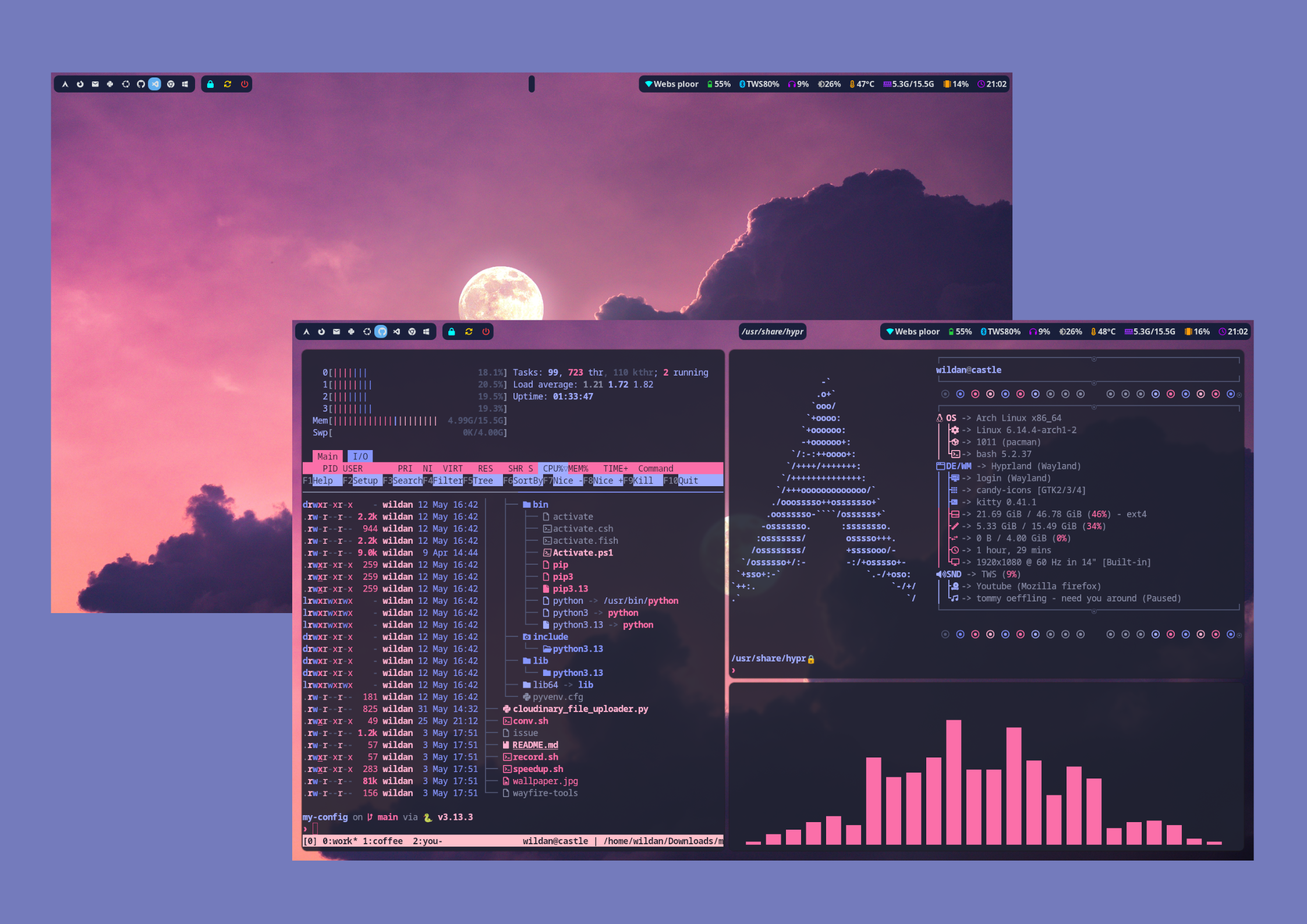
Task: Launch Python from the launcher bar
Action: (x=351, y=331)
